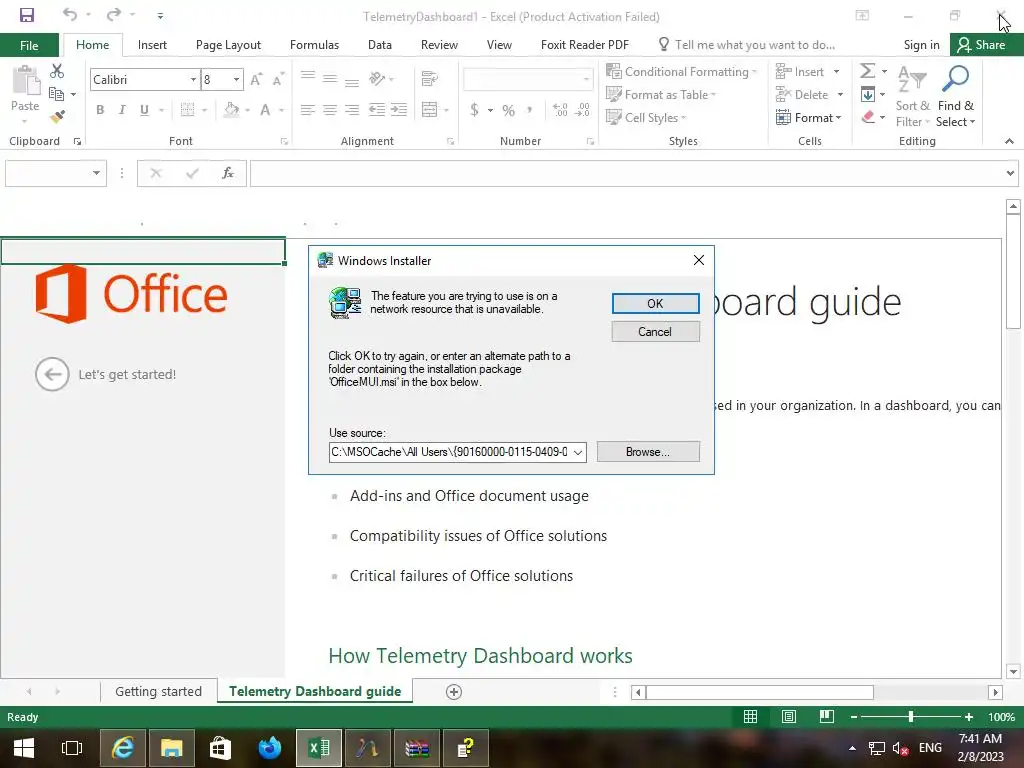The width and height of the screenshot is (1024, 768).
Task: Toggle Align Right in Alignment group
Action: [x=352, y=110]
